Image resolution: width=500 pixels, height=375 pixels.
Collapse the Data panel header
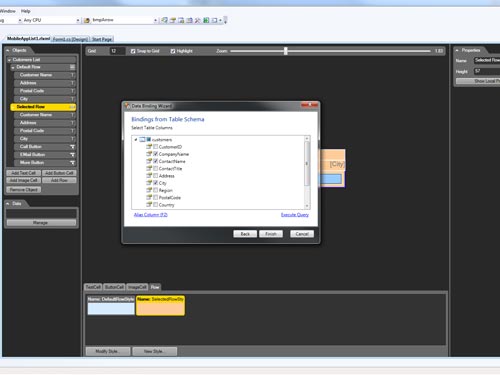tap(7, 203)
